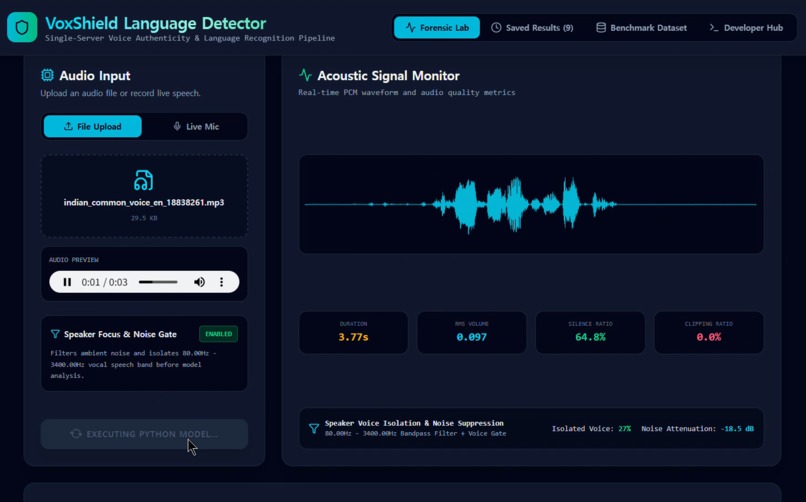Click the filter icon beside Speaker Focus

pyautogui.click(x=55, y=334)
